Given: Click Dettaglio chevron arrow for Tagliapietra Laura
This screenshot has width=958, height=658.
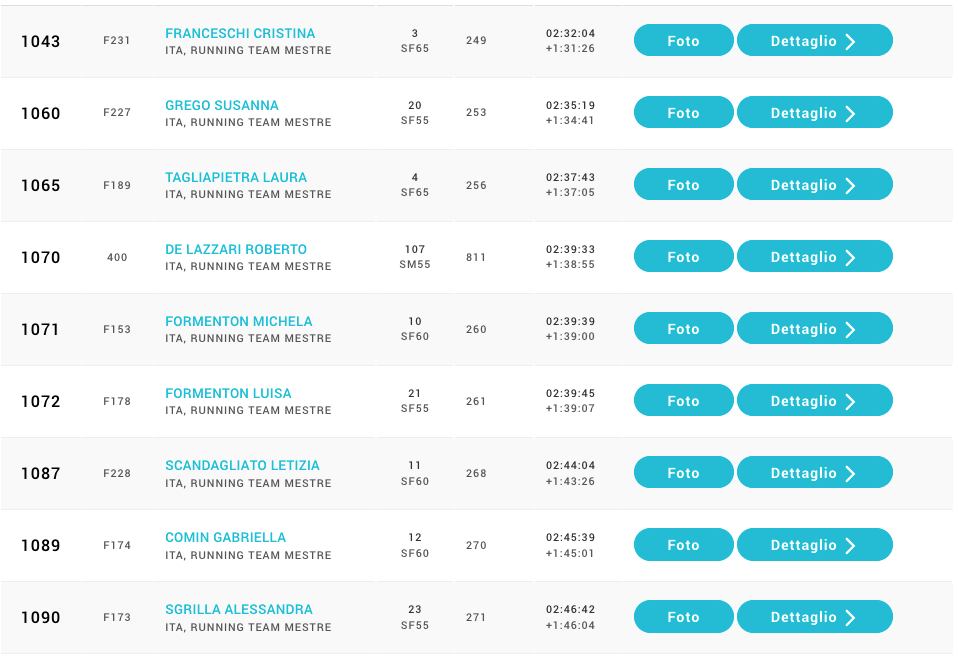Looking at the screenshot, I should [851, 186].
